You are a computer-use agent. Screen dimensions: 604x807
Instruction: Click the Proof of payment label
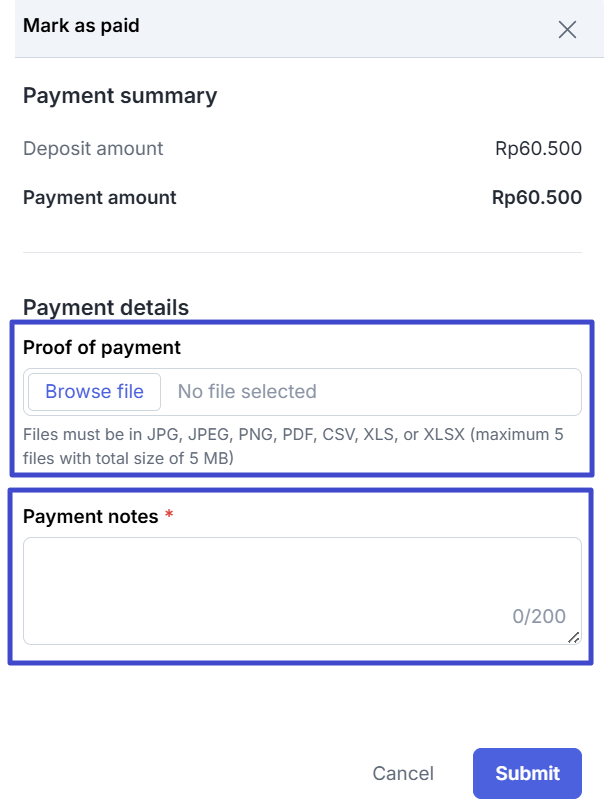[102, 348]
